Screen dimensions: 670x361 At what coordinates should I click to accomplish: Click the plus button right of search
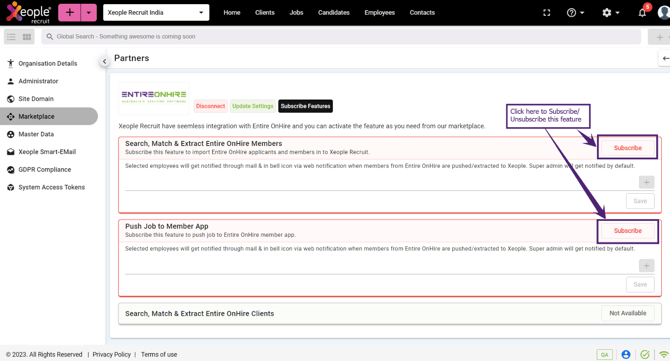659,37
